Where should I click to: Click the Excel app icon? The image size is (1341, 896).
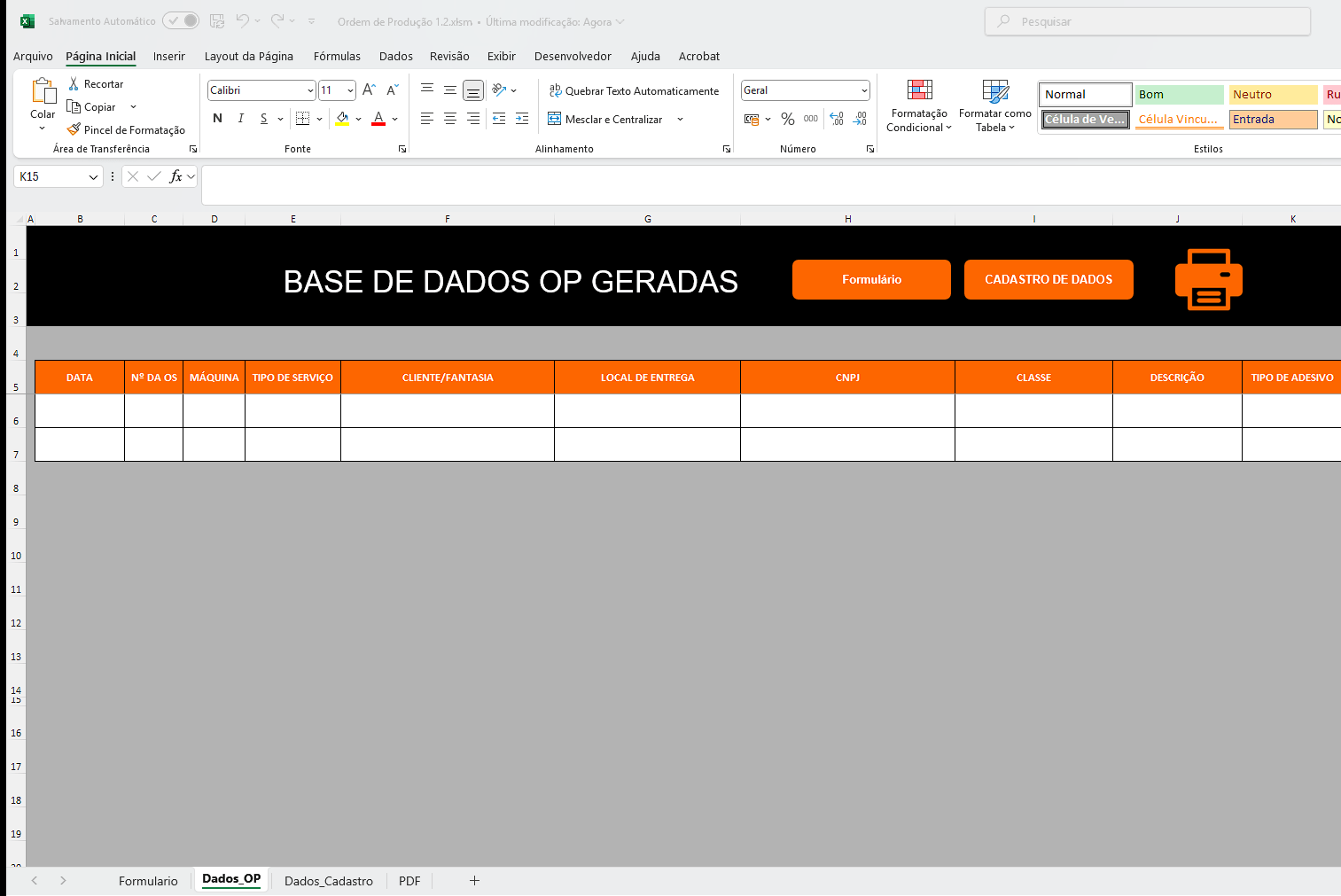click(x=27, y=20)
